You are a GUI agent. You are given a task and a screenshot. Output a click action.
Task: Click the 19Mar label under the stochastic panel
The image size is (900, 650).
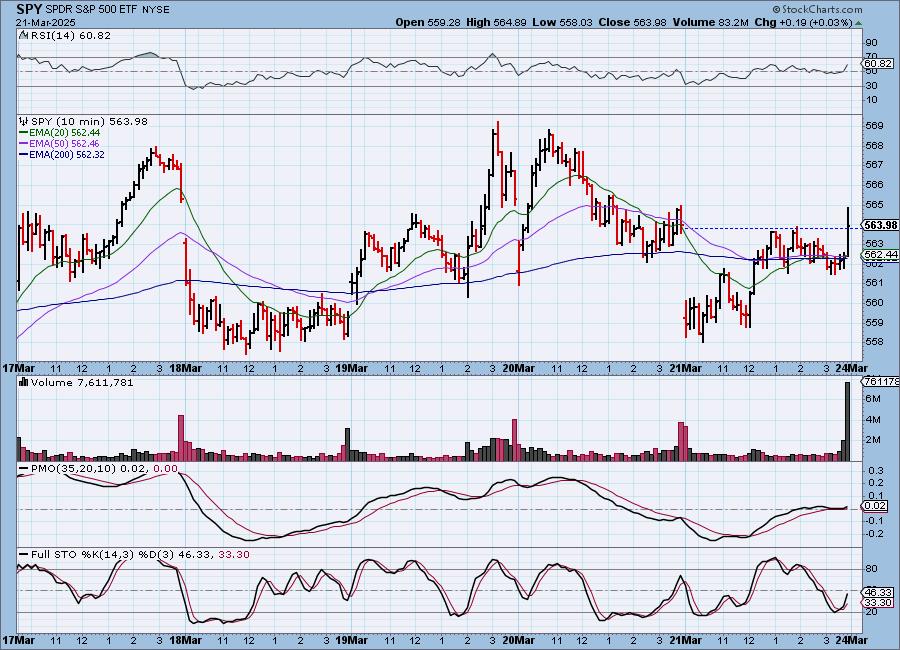coord(351,640)
